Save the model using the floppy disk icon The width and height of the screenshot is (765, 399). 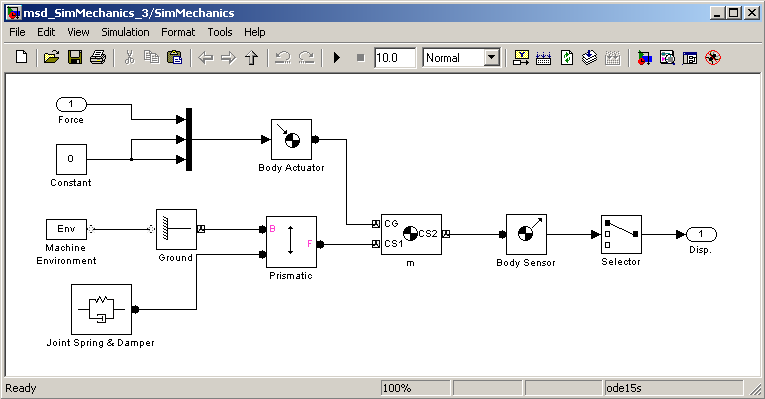pos(75,58)
